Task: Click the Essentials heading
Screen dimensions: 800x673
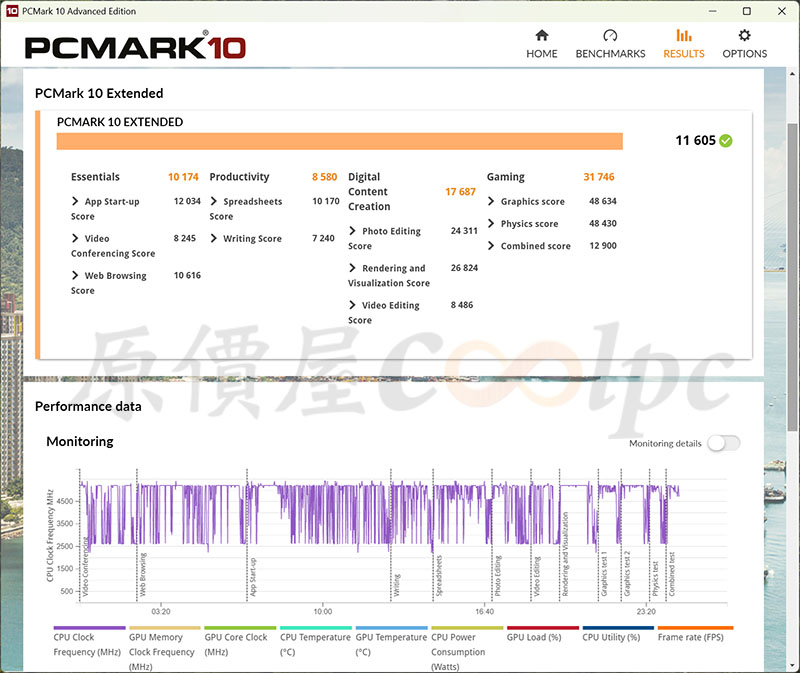Action: point(95,177)
